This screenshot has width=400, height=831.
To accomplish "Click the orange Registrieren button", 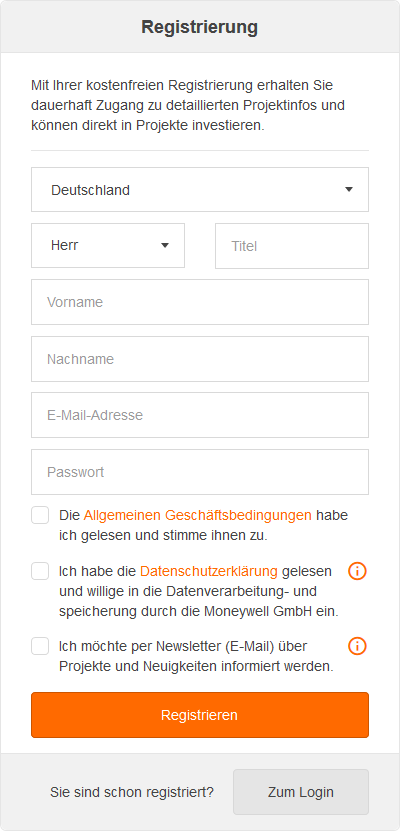I will (200, 715).
